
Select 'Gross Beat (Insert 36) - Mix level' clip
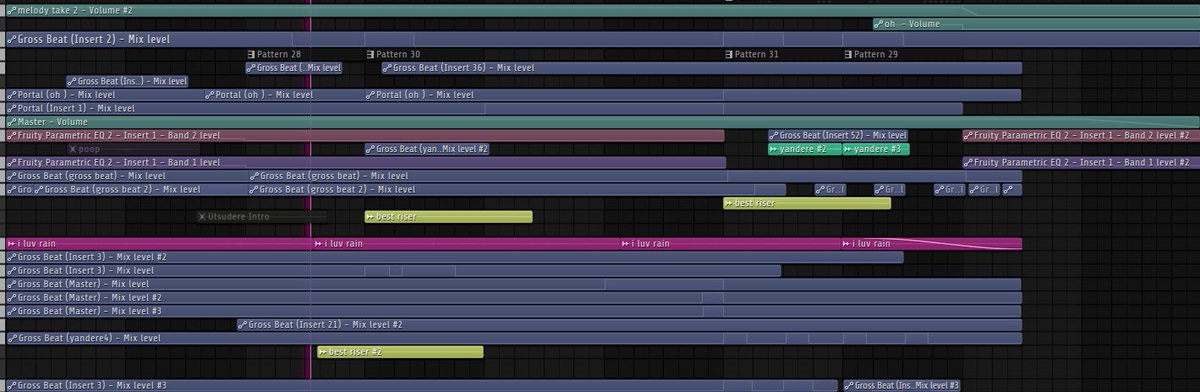coord(701,68)
